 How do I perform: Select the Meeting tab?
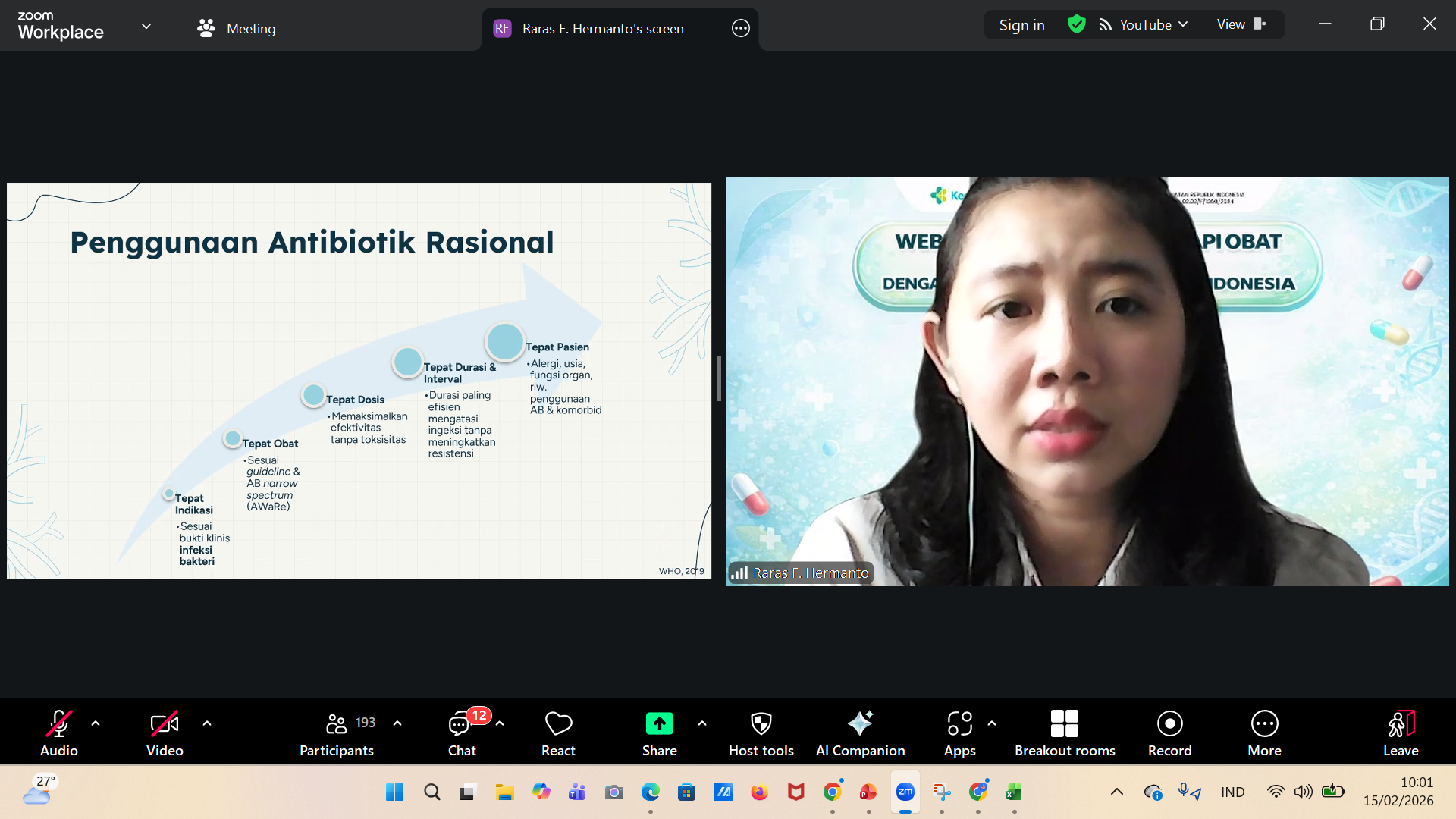237,29
